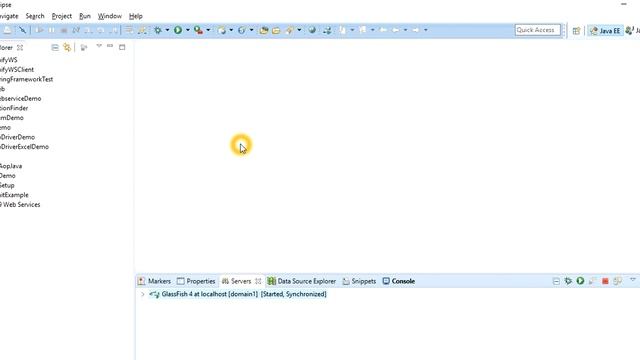The height and width of the screenshot is (360, 640).
Task: Open the Back history dropdown arrow
Action: 405,30
